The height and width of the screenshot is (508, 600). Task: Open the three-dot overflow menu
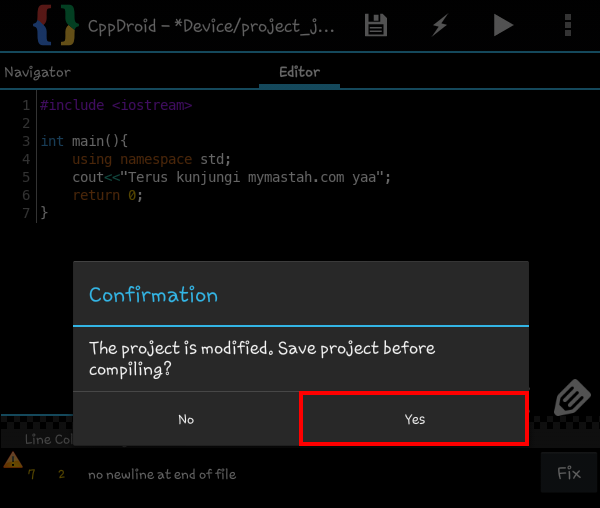[569, 26]
